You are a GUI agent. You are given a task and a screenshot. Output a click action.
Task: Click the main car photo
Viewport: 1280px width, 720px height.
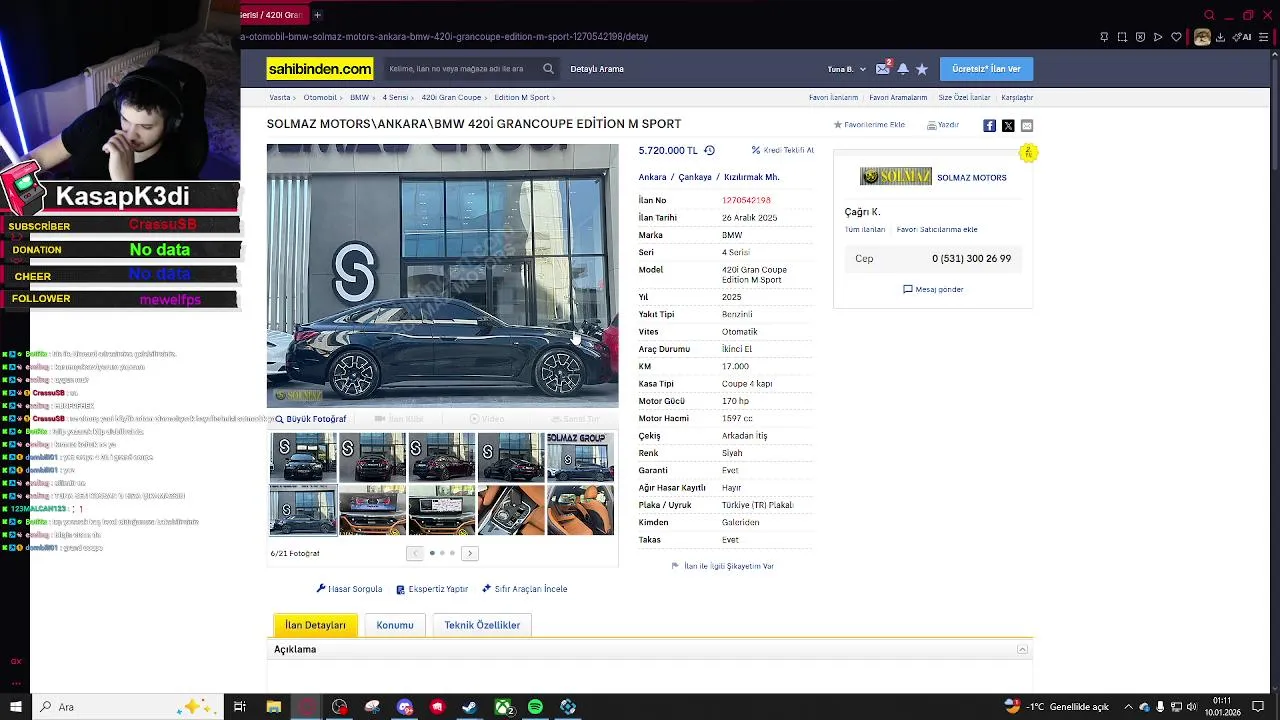[x=442, y=275]
